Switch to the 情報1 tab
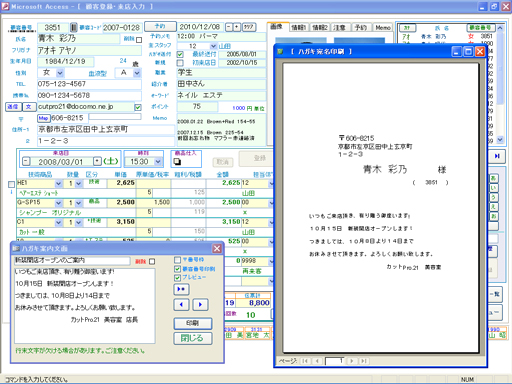Viewport: 512px width, 384px height. [298, 27]
